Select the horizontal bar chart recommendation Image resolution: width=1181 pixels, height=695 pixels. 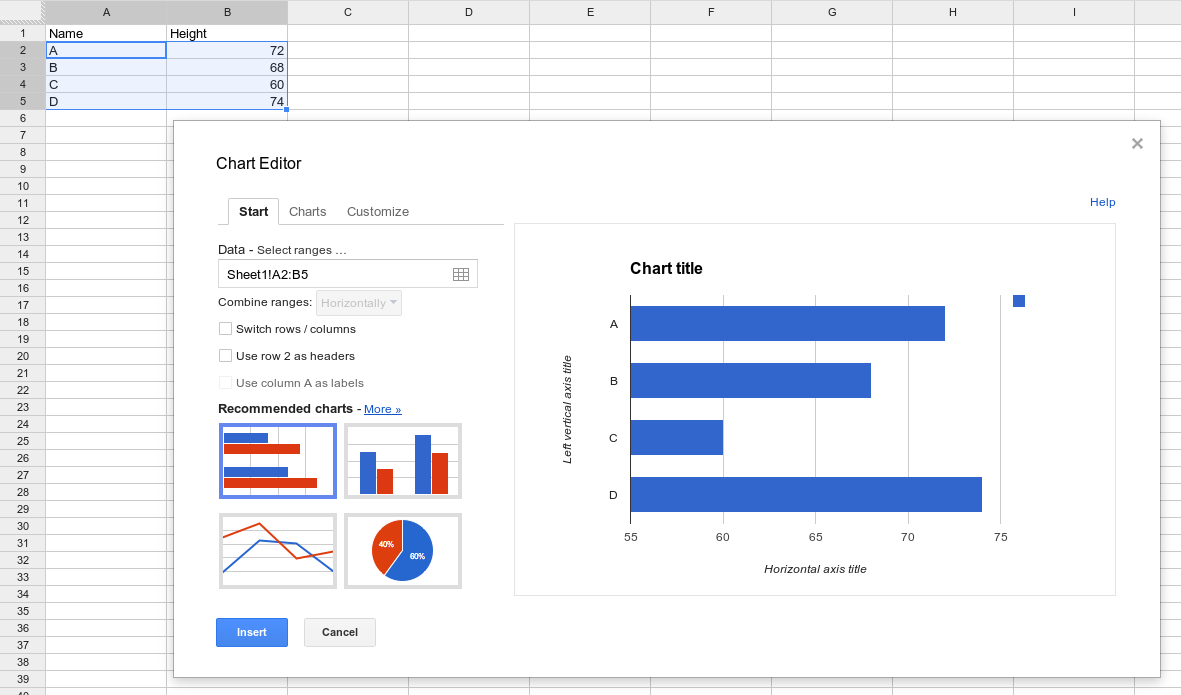point(277,460)
